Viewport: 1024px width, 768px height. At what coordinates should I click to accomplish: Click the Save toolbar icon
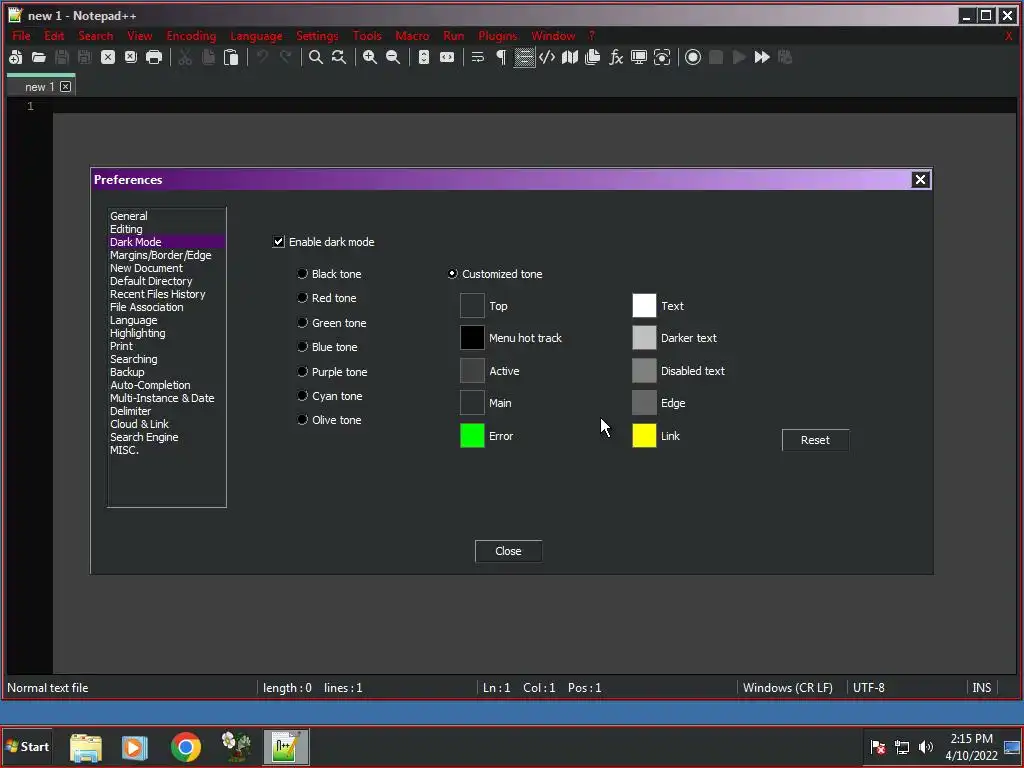[62, 57]
